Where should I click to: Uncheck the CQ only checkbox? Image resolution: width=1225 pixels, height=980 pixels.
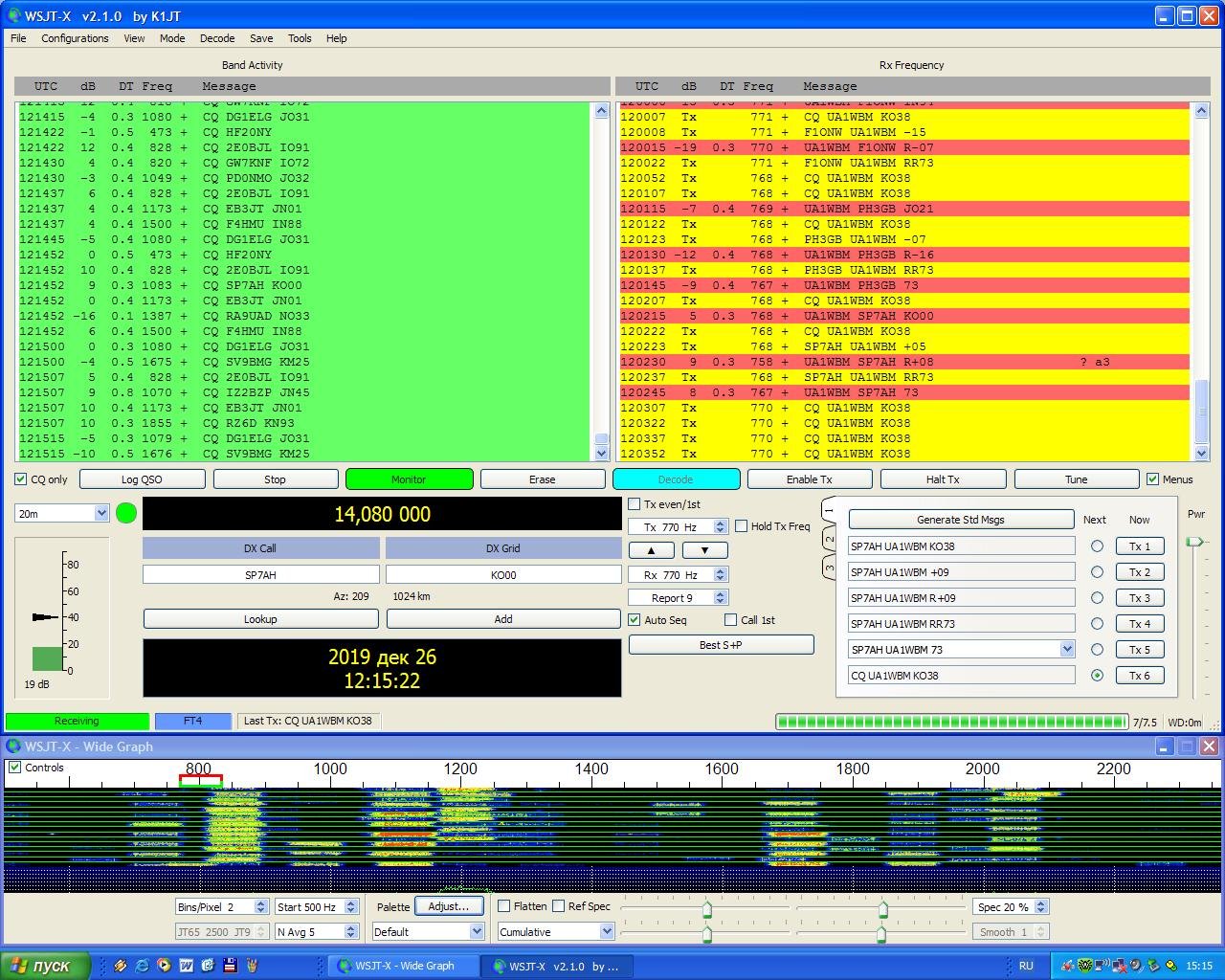[x=21, y=479]
